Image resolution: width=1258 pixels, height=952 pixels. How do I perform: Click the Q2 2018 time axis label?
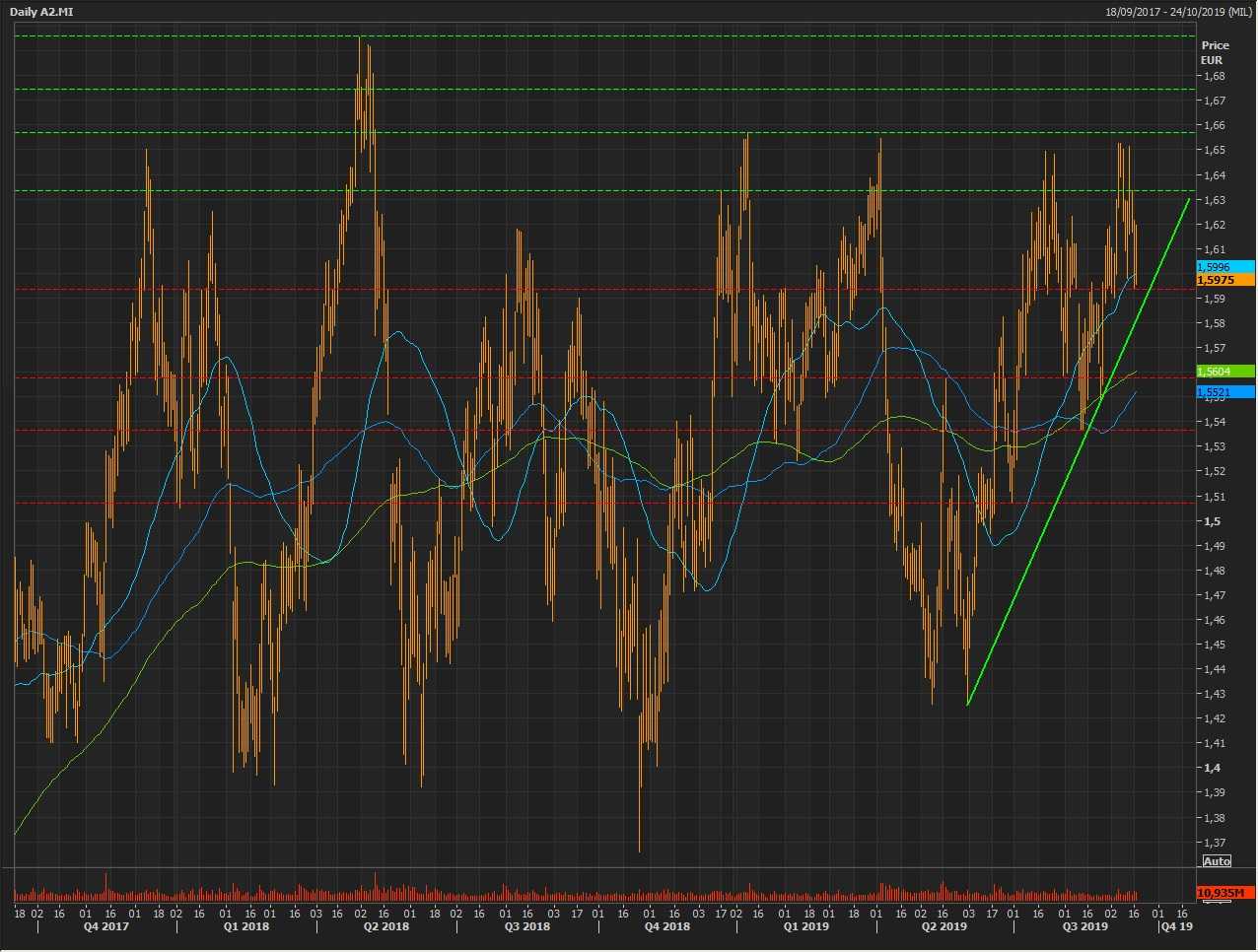(385, 926)
